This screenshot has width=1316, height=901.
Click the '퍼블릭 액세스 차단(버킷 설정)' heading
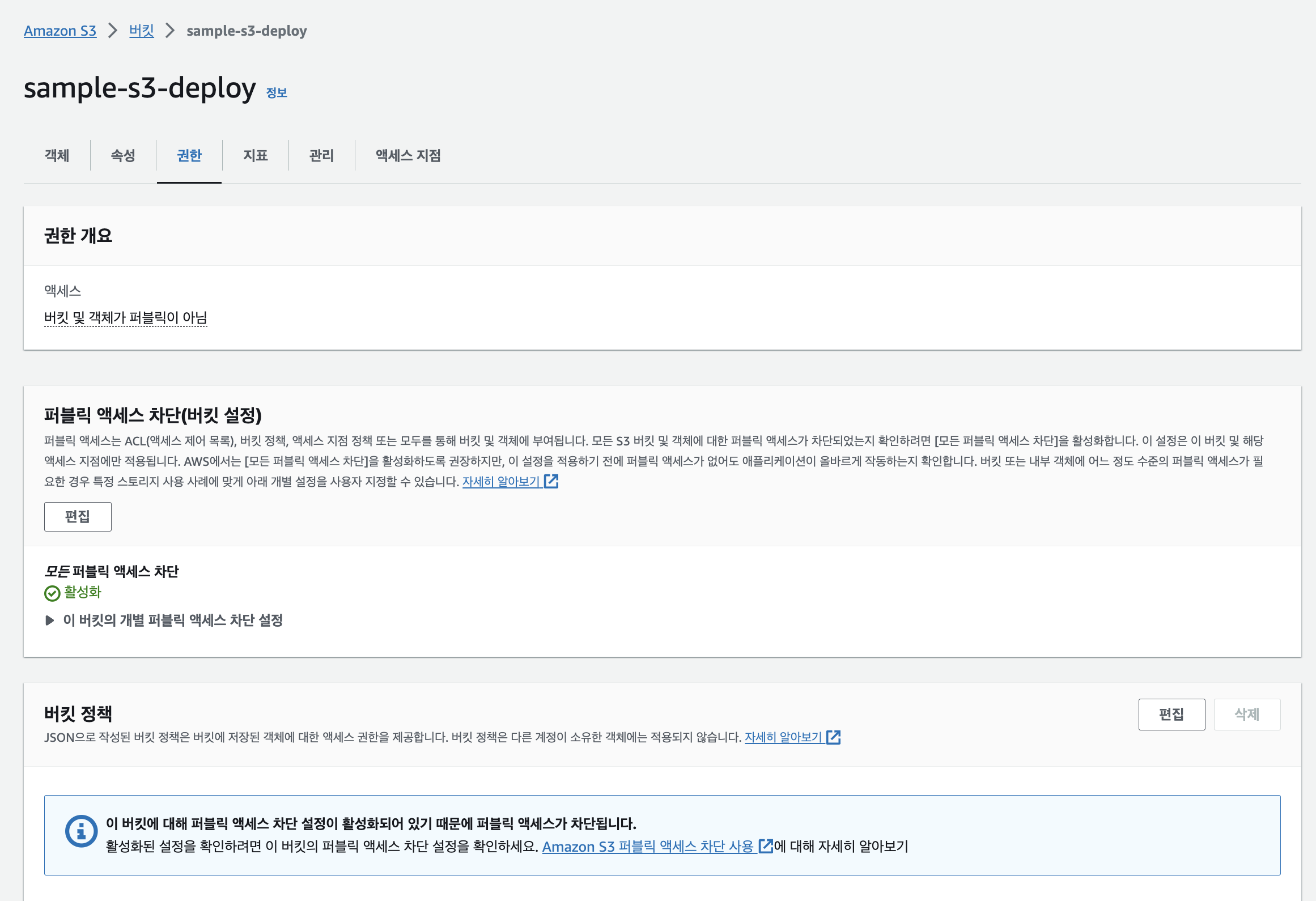153,415
